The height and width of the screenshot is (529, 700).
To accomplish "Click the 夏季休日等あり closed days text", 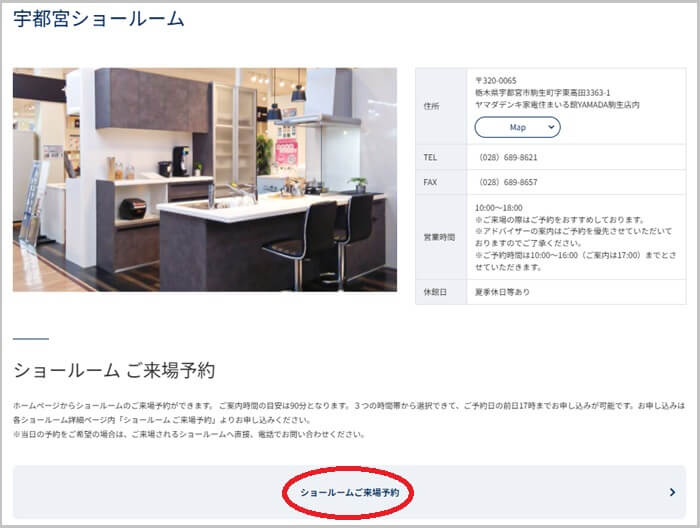I will [503, 292].
